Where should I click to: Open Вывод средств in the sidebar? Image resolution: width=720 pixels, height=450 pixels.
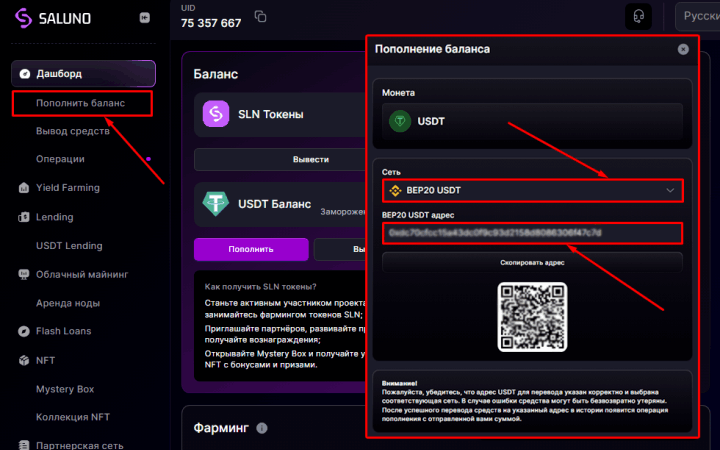[73, 131]
